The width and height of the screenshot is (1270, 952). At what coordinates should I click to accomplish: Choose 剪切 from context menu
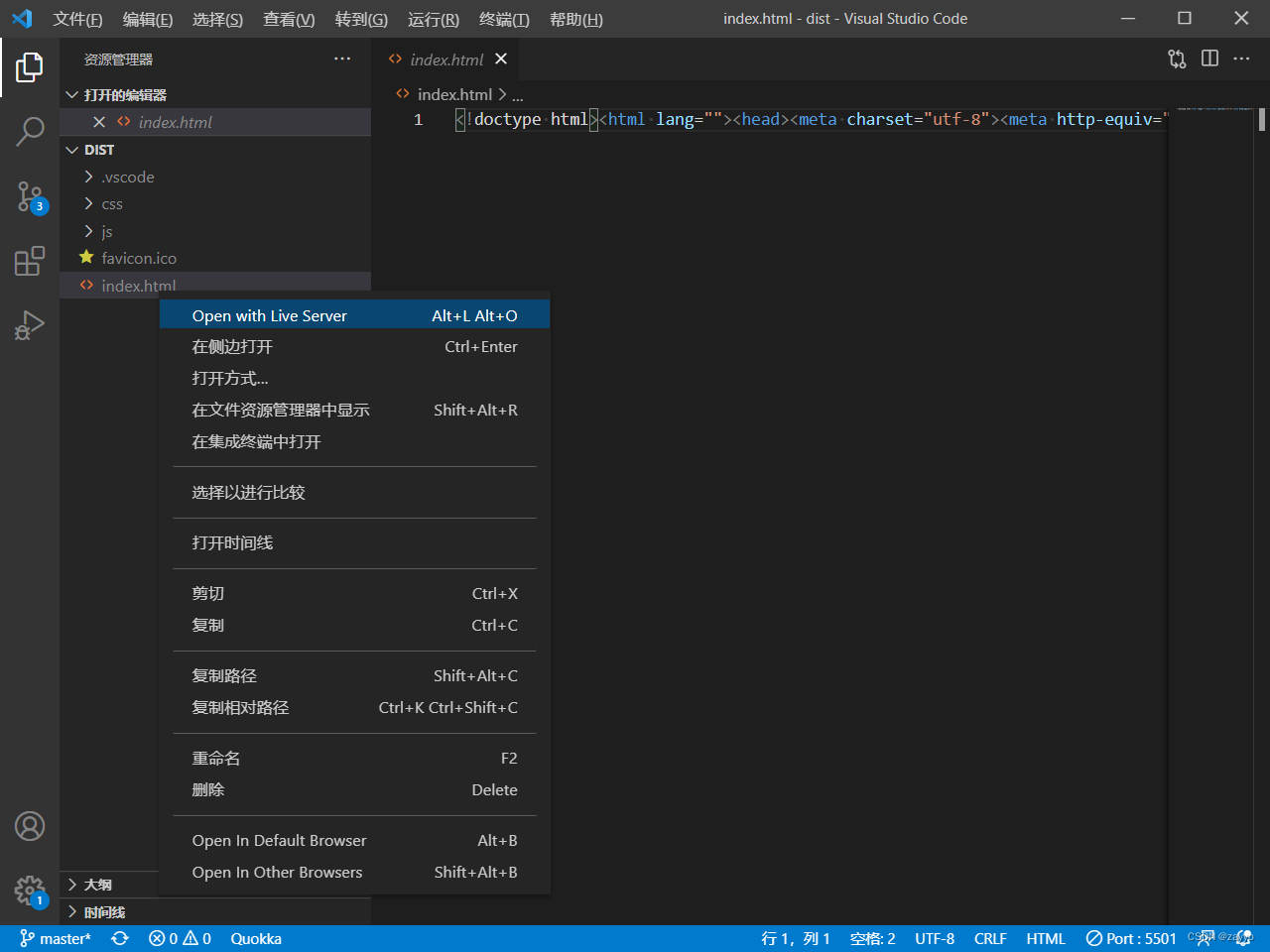(355, 594)
